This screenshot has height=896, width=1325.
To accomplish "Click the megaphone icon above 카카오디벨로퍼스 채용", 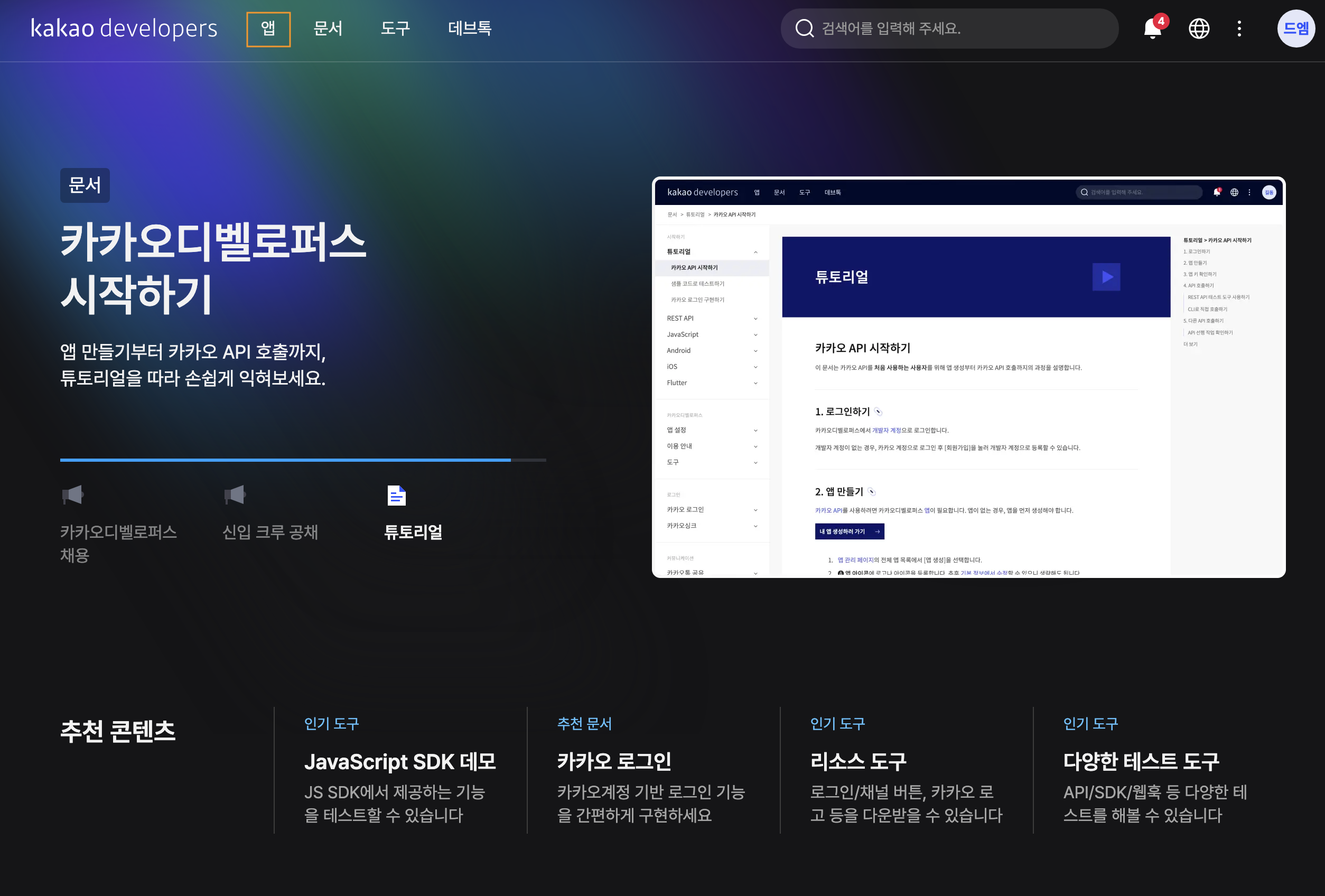I will tap(73, 494).
